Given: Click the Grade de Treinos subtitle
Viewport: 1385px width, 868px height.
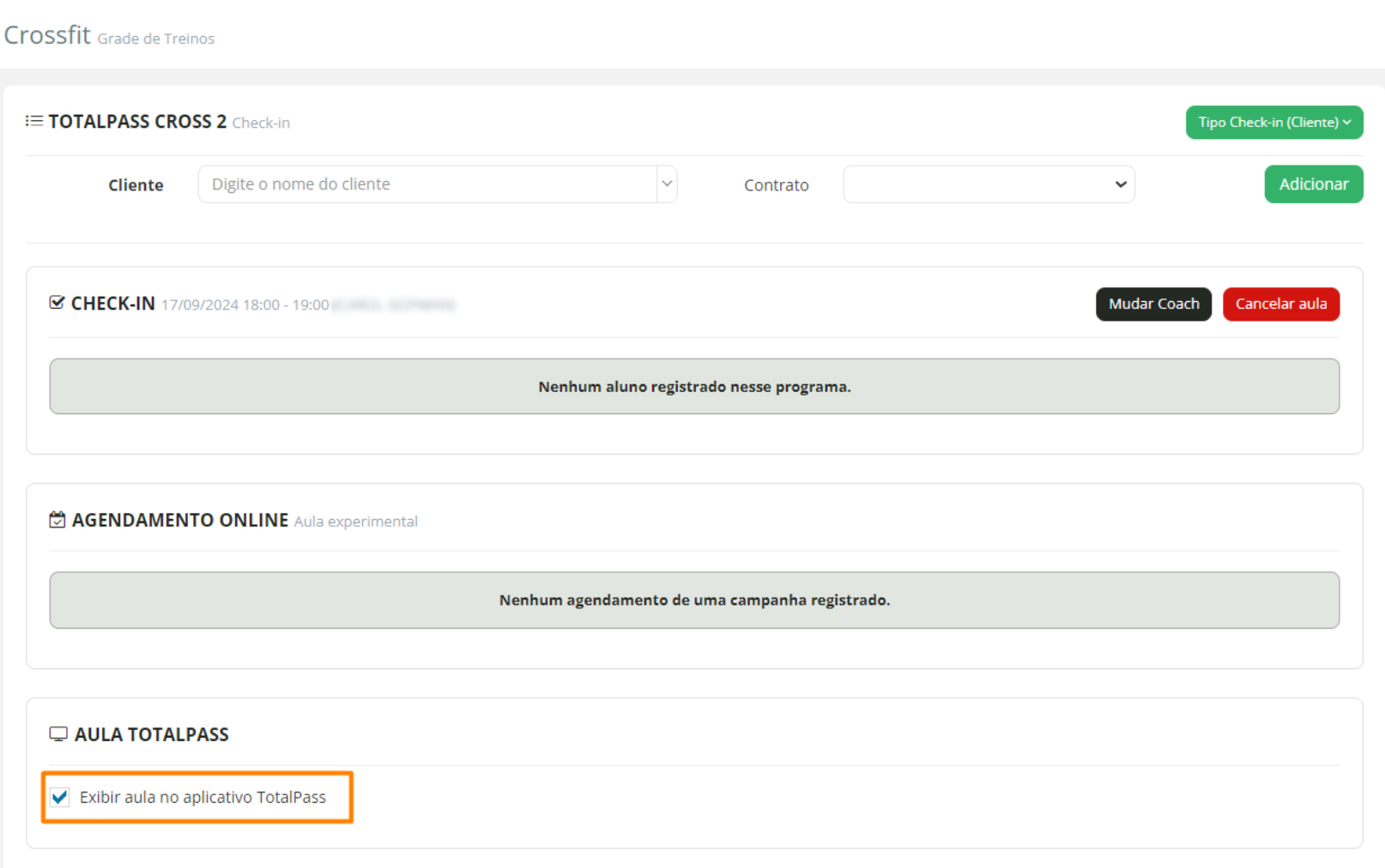Looking at the screenshot, I should (x=156, y=39).
